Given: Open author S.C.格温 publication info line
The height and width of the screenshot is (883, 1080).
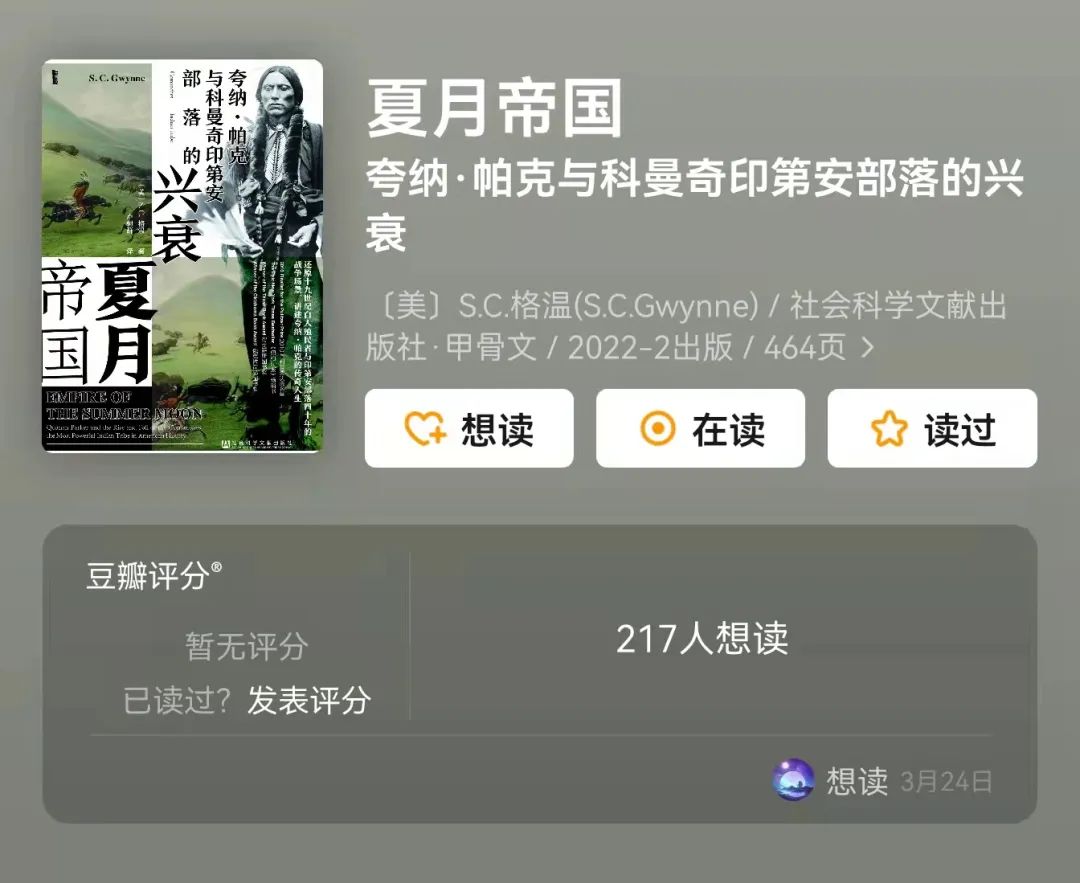Looking at the screenshot, I should [x=687, y=326].
